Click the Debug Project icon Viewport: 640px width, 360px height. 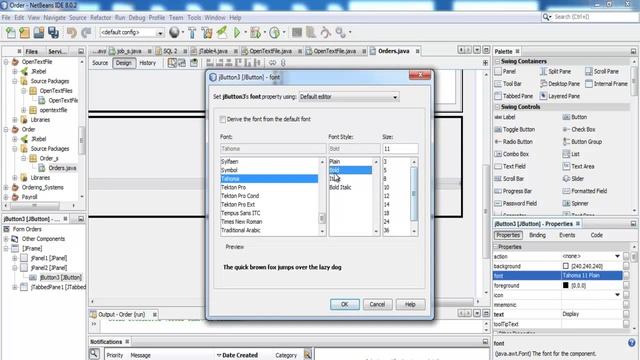point(256,32)
